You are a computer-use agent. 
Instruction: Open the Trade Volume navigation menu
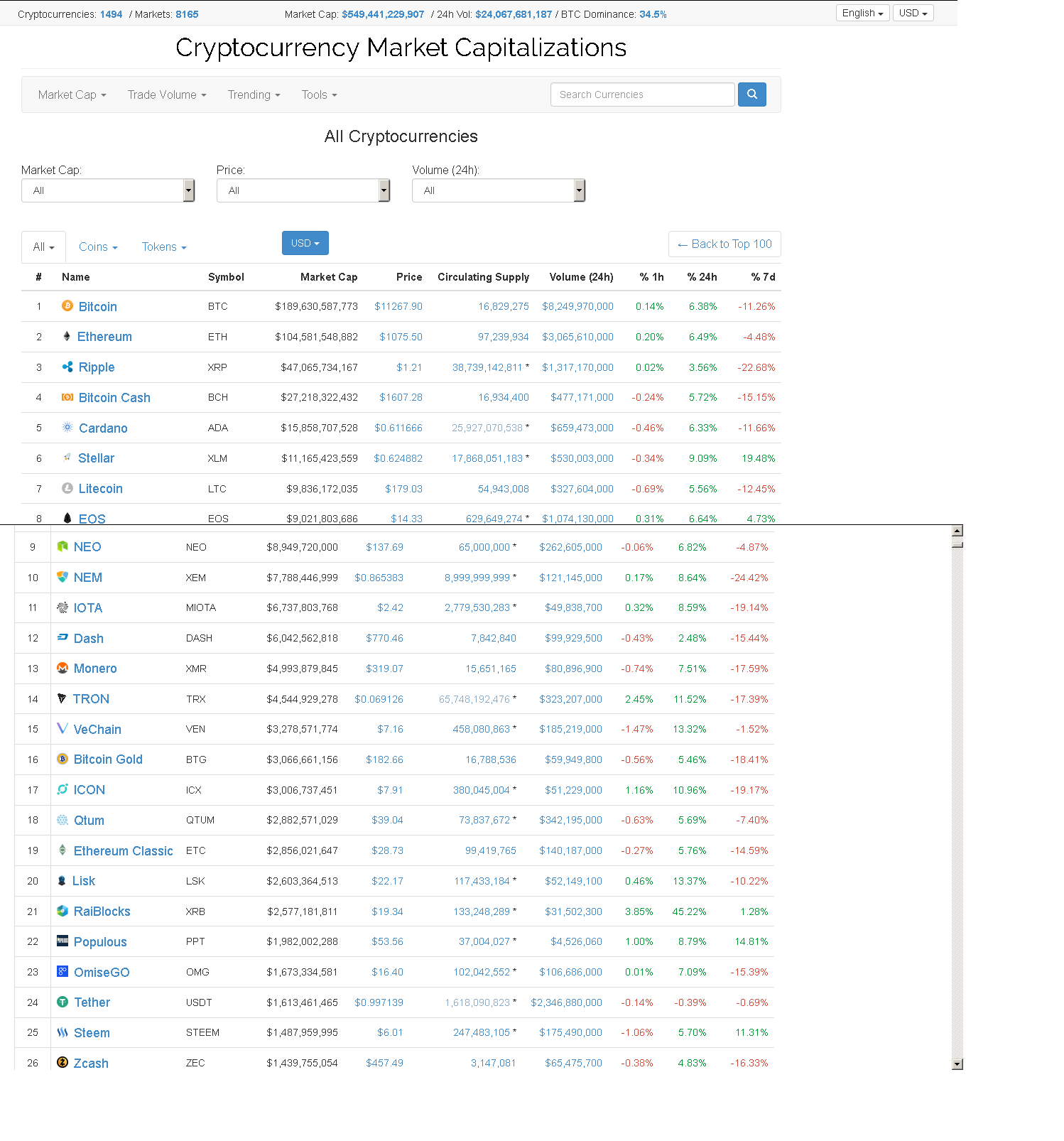(167, 94)
